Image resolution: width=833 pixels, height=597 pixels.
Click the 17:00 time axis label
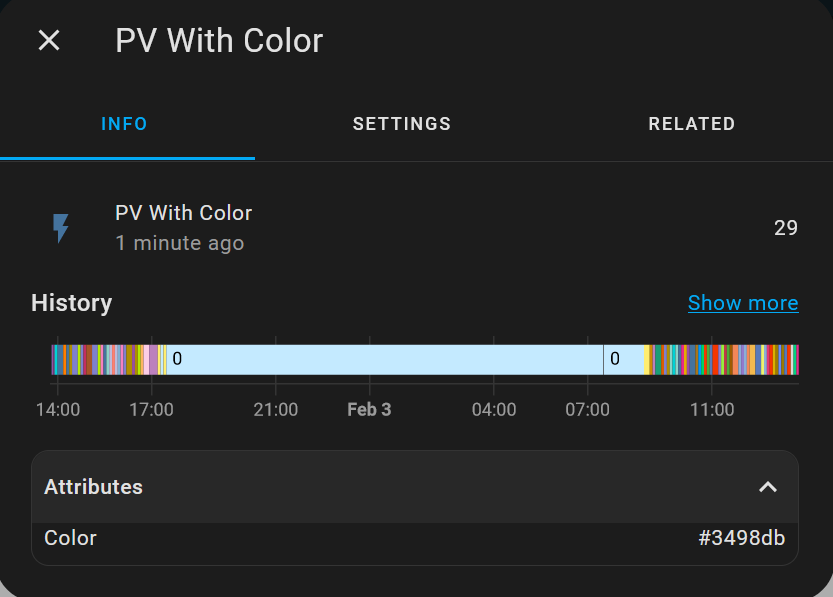coord(151,410)
